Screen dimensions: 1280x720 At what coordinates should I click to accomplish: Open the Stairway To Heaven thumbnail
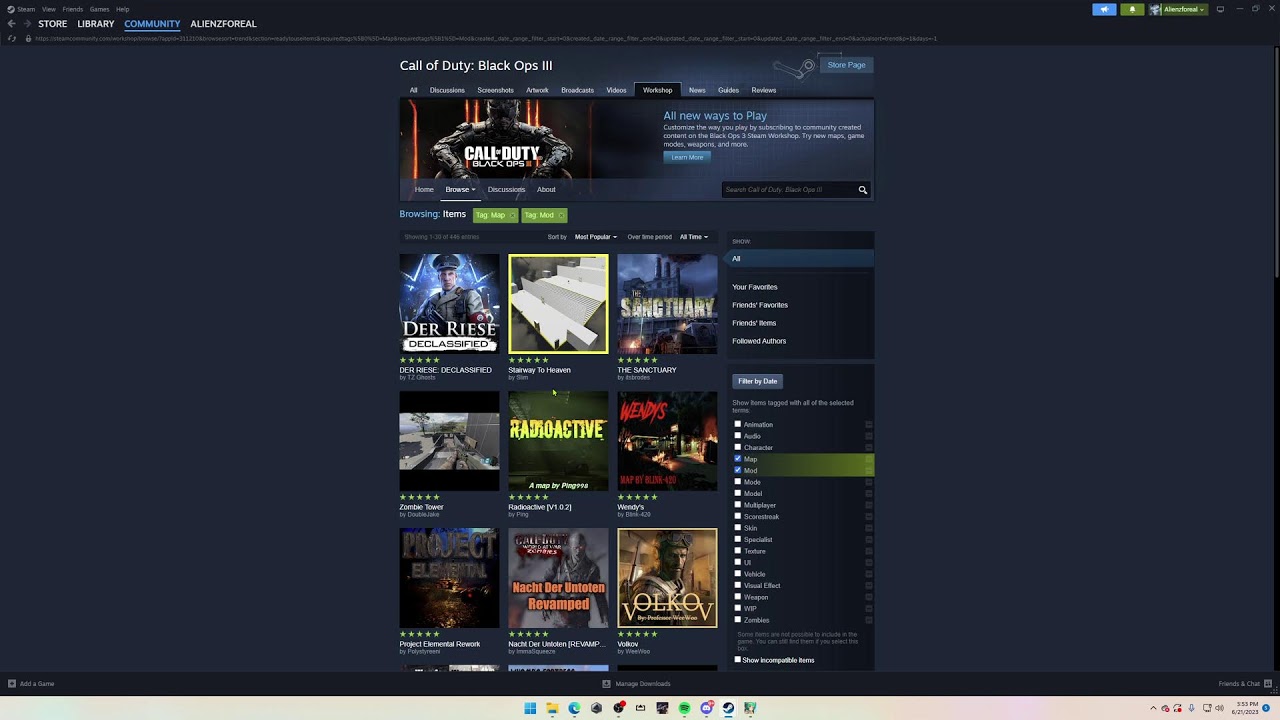coord(558,304)
